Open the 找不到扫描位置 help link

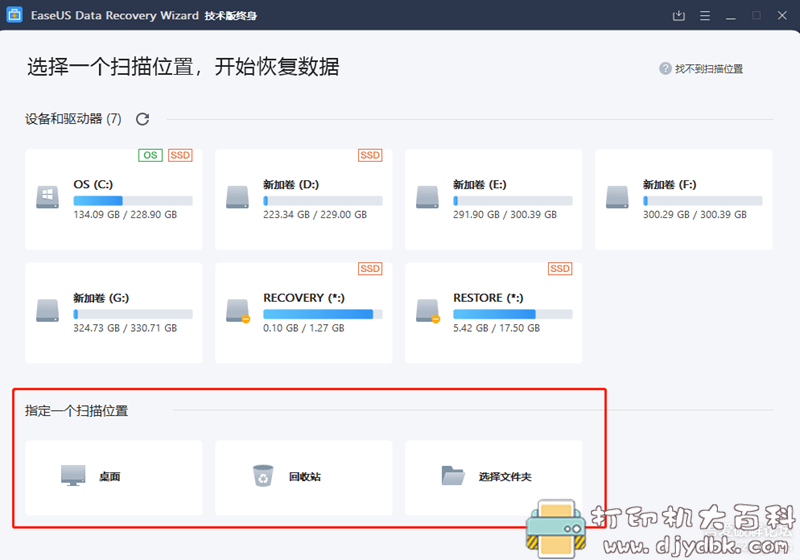(x=709, y=69)
